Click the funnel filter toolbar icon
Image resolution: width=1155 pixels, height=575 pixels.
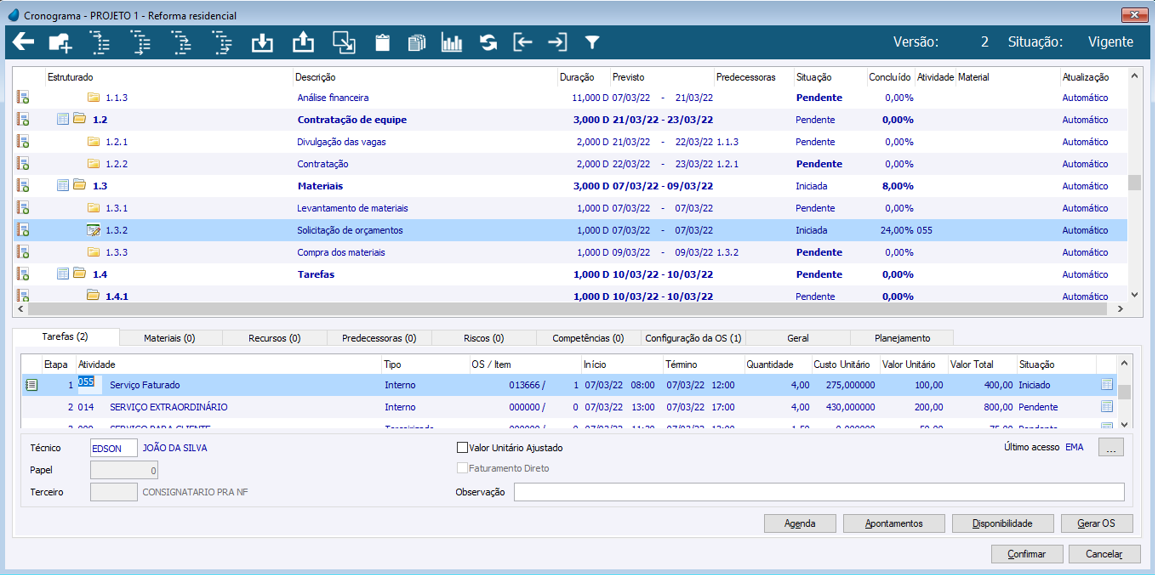click(592, 43)
